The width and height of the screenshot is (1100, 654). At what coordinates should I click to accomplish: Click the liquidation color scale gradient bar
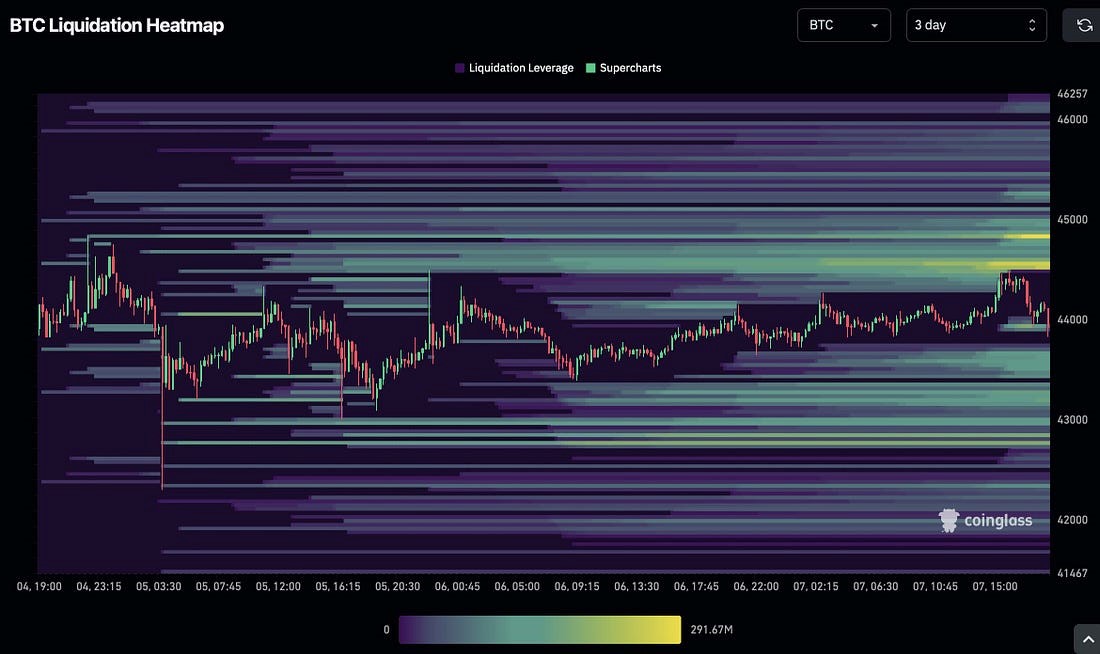point(539,629)
